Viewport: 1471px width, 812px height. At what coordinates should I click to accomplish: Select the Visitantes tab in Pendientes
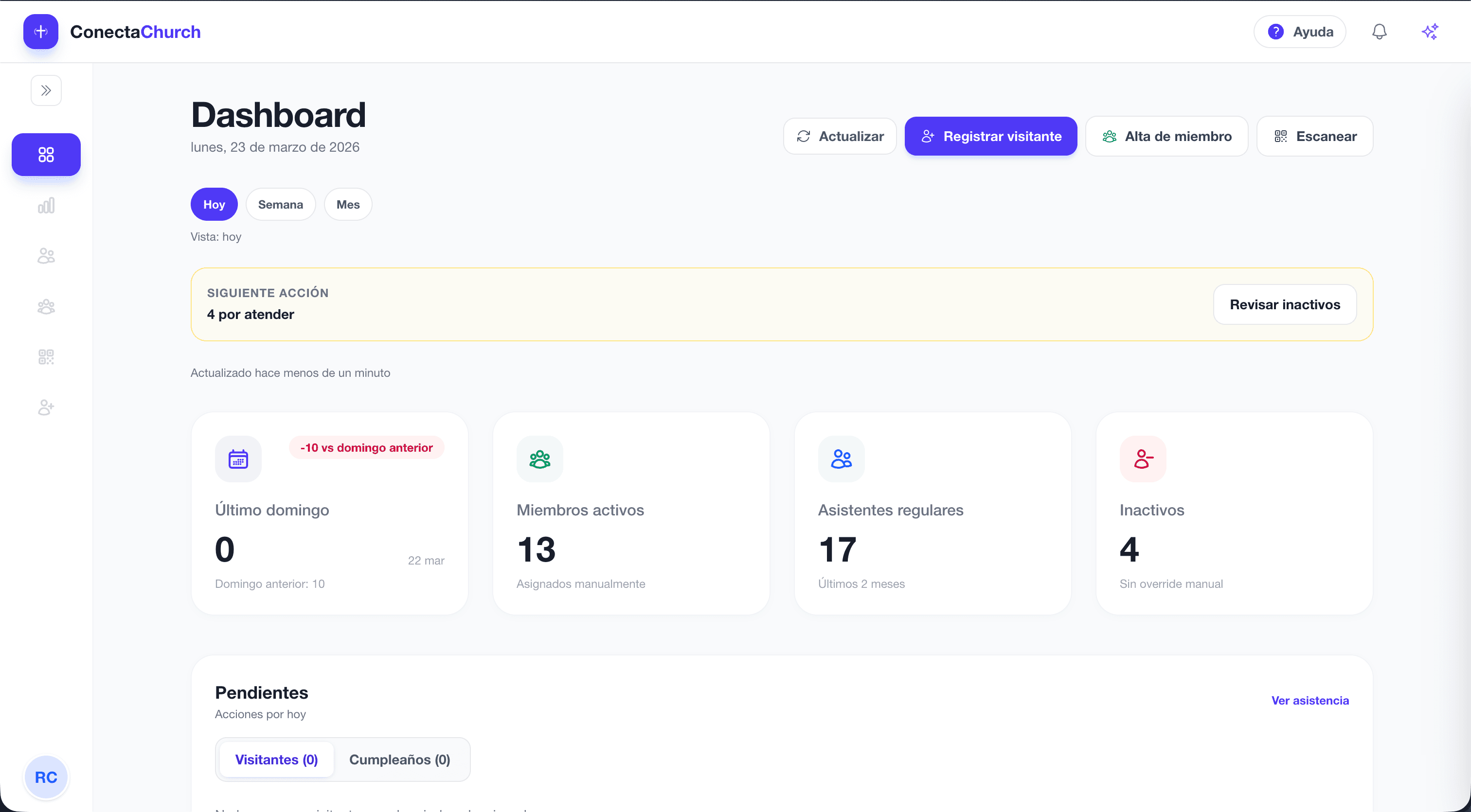[x=276, y=759]
